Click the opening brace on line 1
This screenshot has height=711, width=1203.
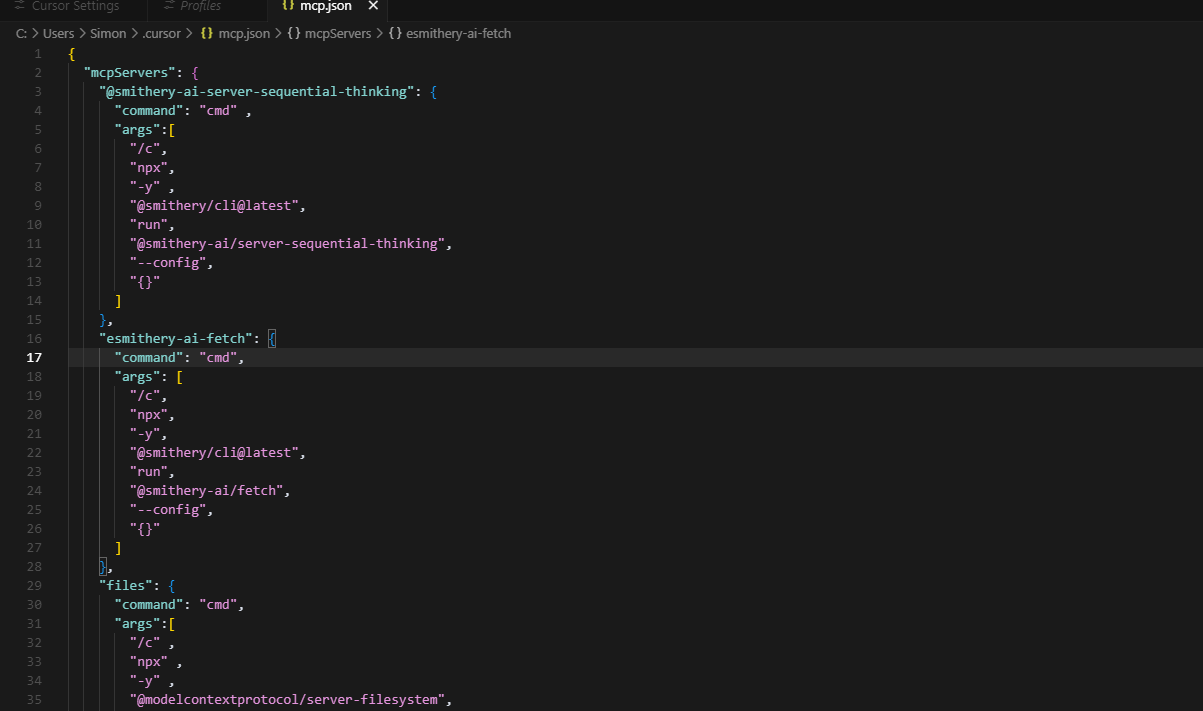coord(72,53)
